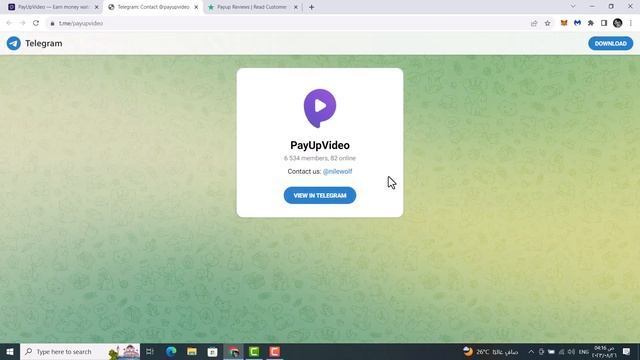Expand the tab search dropdown arrow
The width and height of the screenshot is (640, 360).
(x=573, y=7)
